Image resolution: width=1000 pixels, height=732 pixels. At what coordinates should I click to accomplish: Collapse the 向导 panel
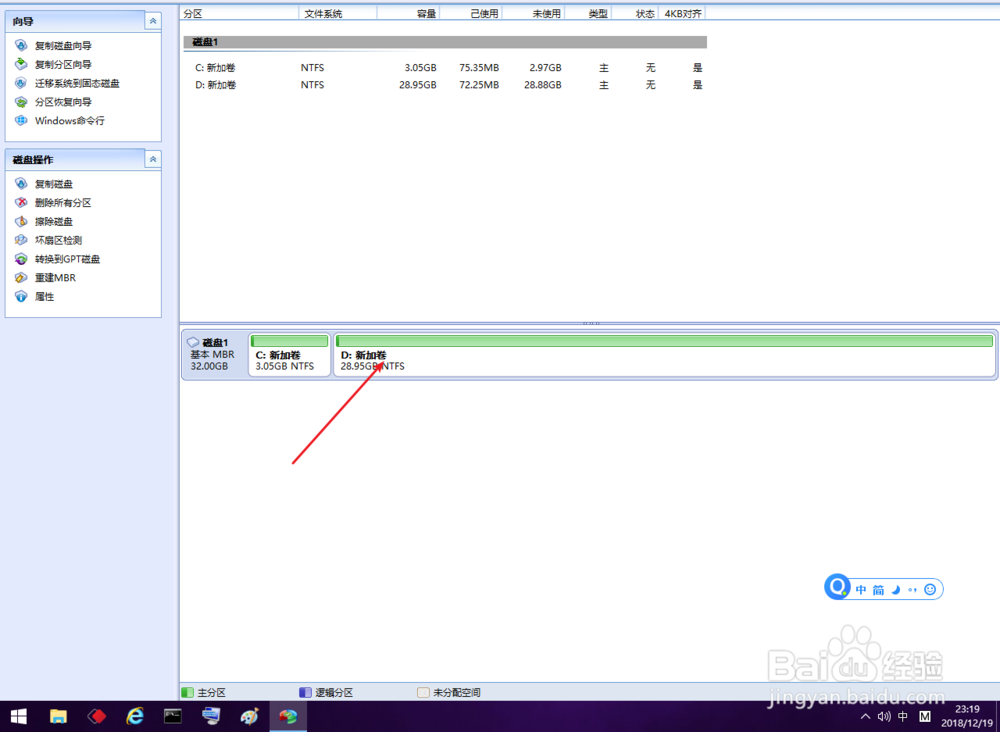click(x=153, y=21)
